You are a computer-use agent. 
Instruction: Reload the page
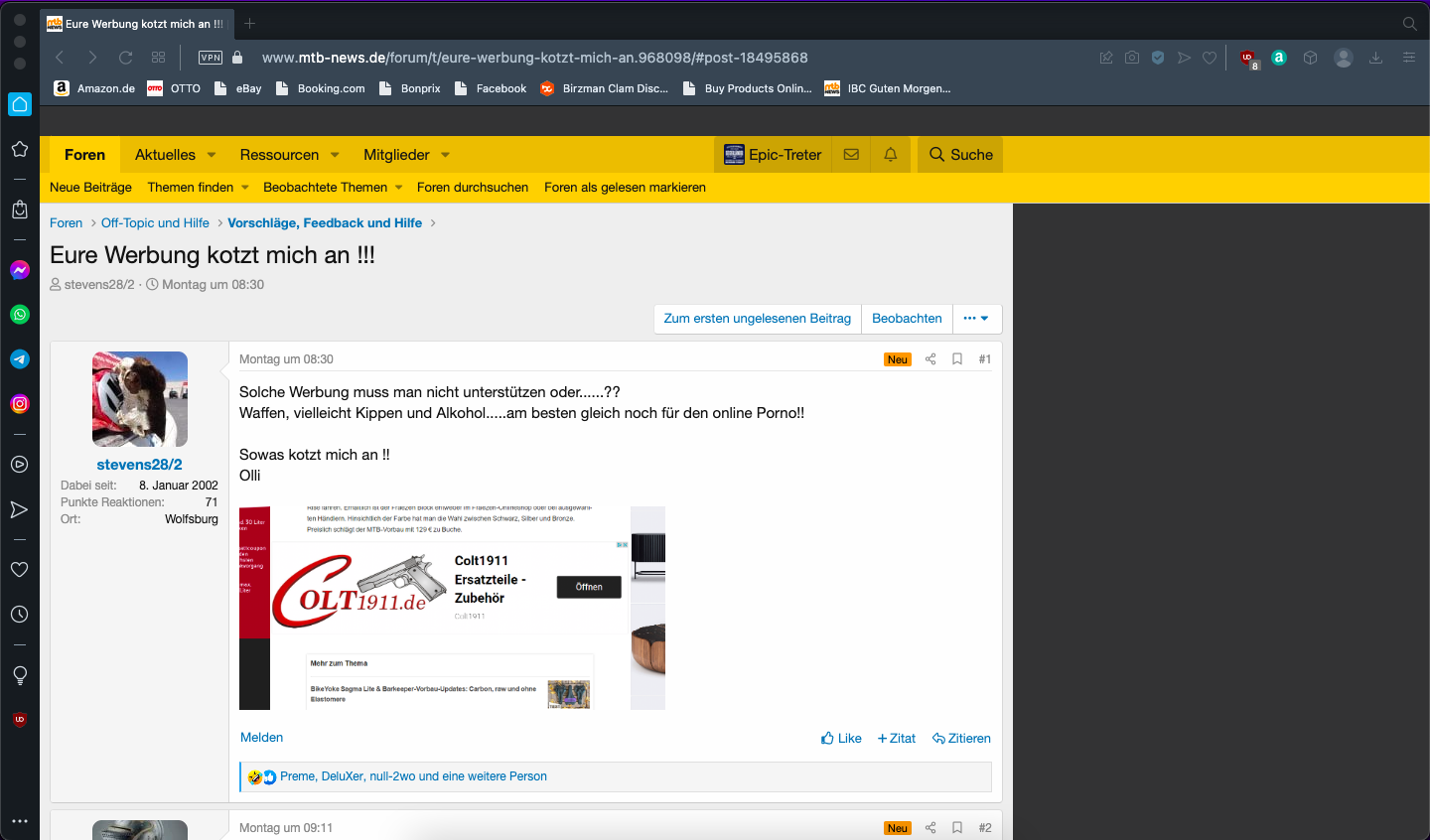coord(126,58)
